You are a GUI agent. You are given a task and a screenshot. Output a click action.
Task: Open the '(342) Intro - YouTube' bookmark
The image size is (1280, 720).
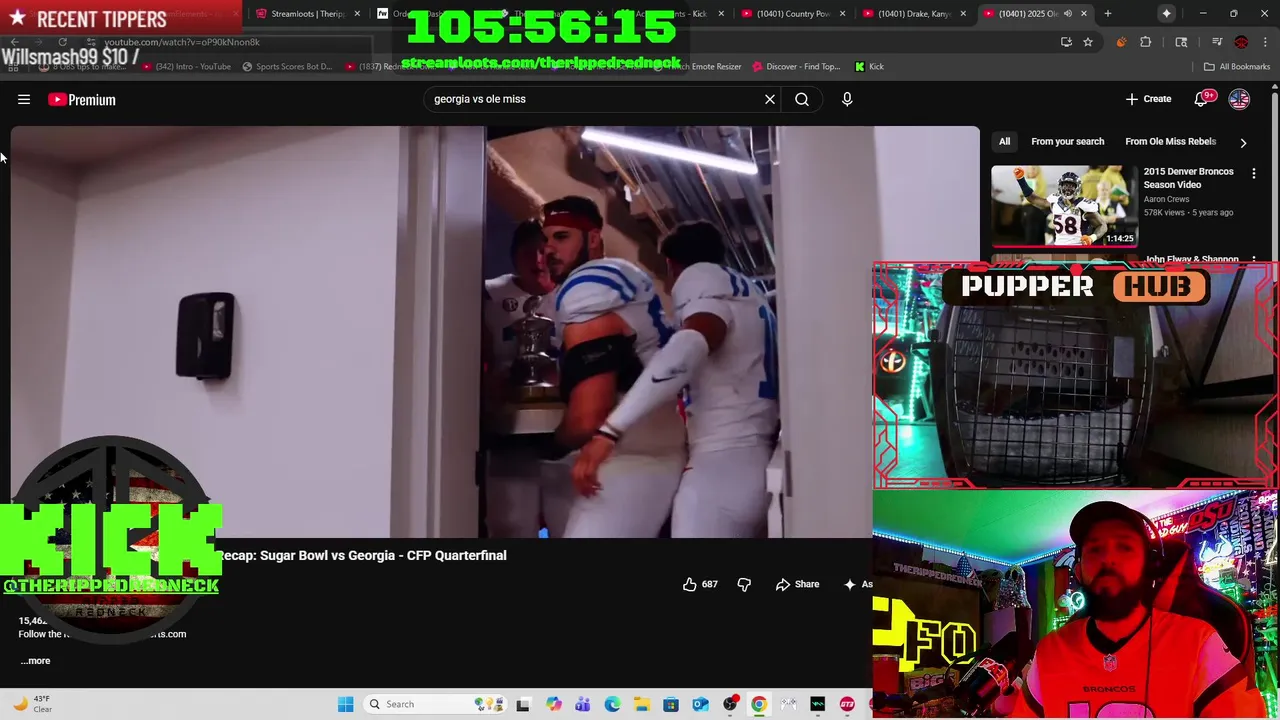click(x=188, y=67)
